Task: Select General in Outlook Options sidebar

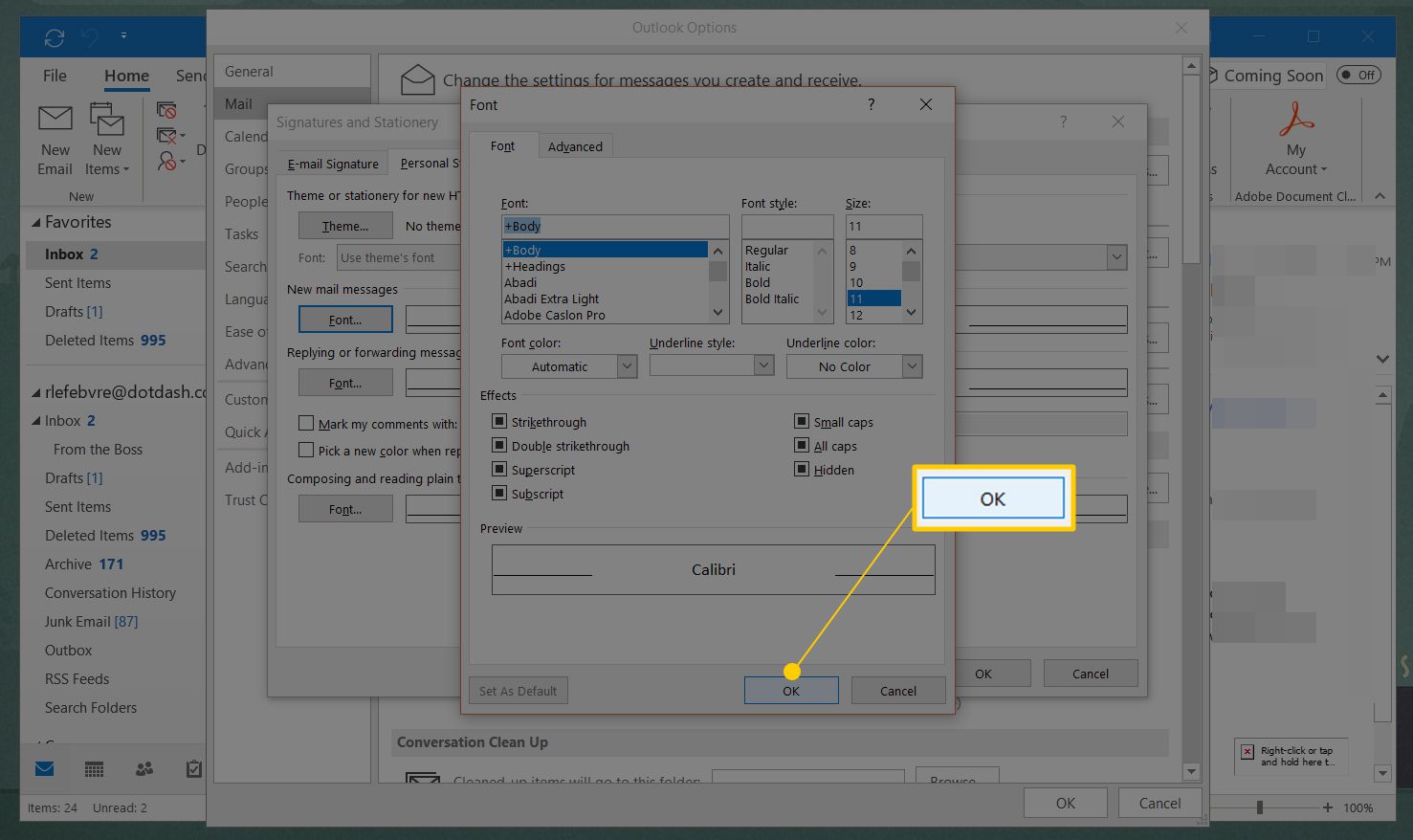Action: click(x=292, y=72)
